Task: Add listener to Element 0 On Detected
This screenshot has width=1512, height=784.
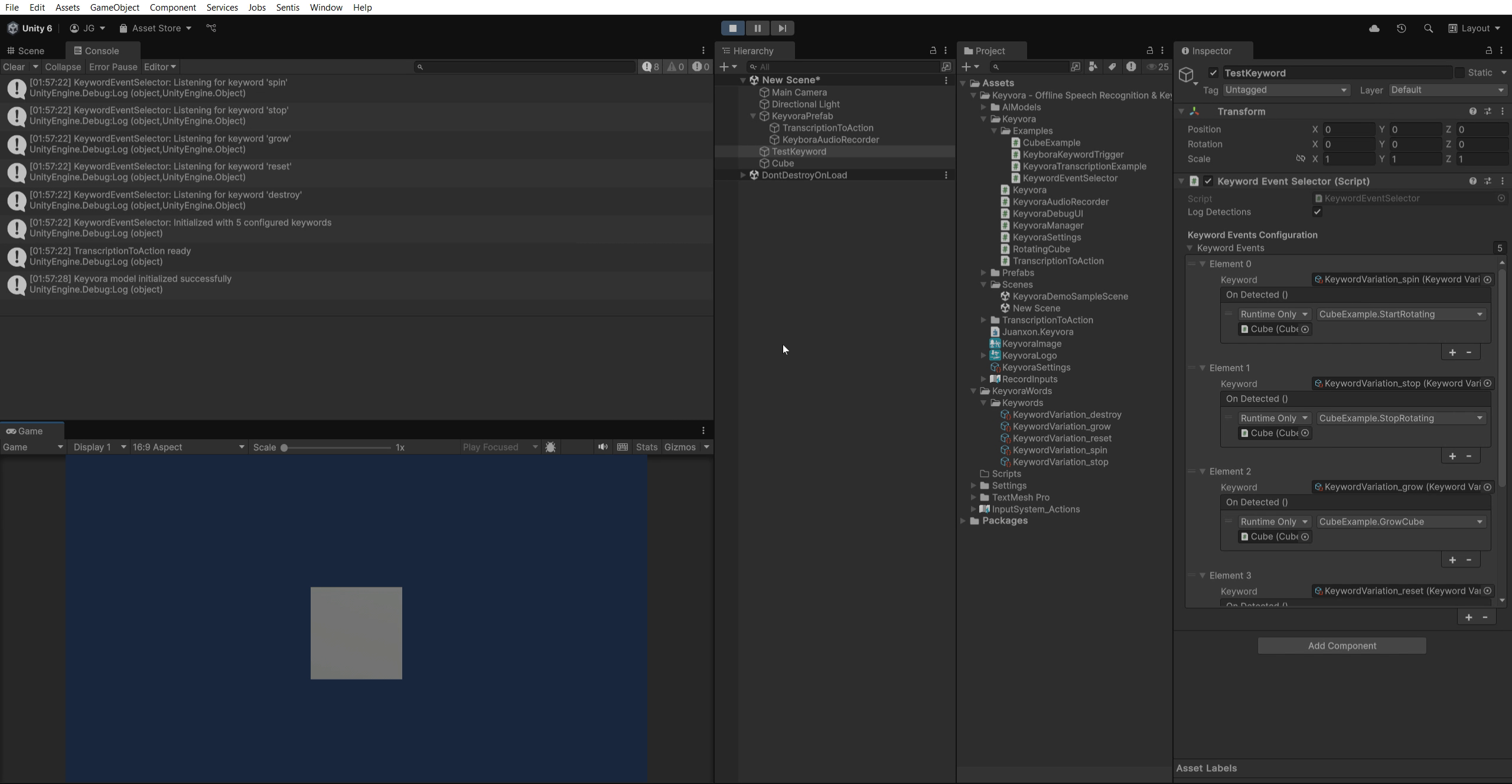Action: 1452,352
